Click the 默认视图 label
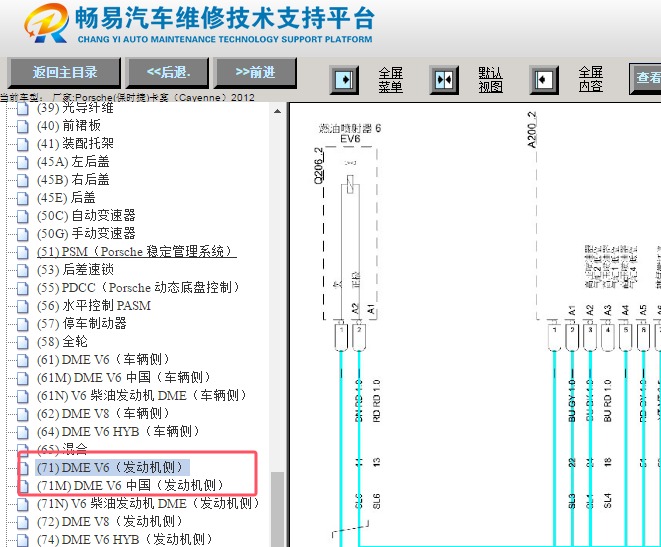The image size is (661, 547). pos(490,80)
